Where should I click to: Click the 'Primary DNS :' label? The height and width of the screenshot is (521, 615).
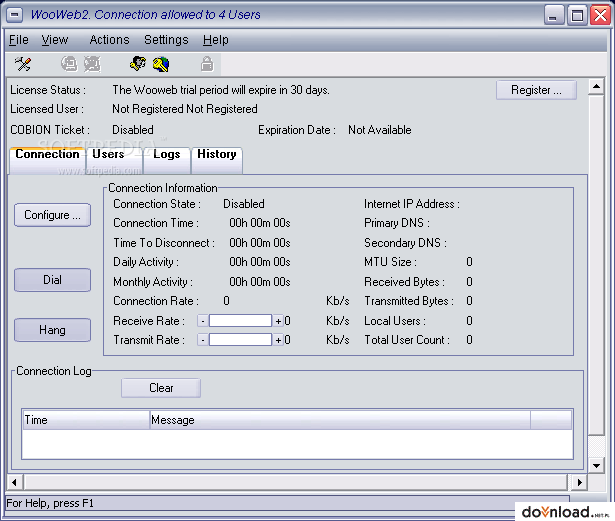(397, 223)
